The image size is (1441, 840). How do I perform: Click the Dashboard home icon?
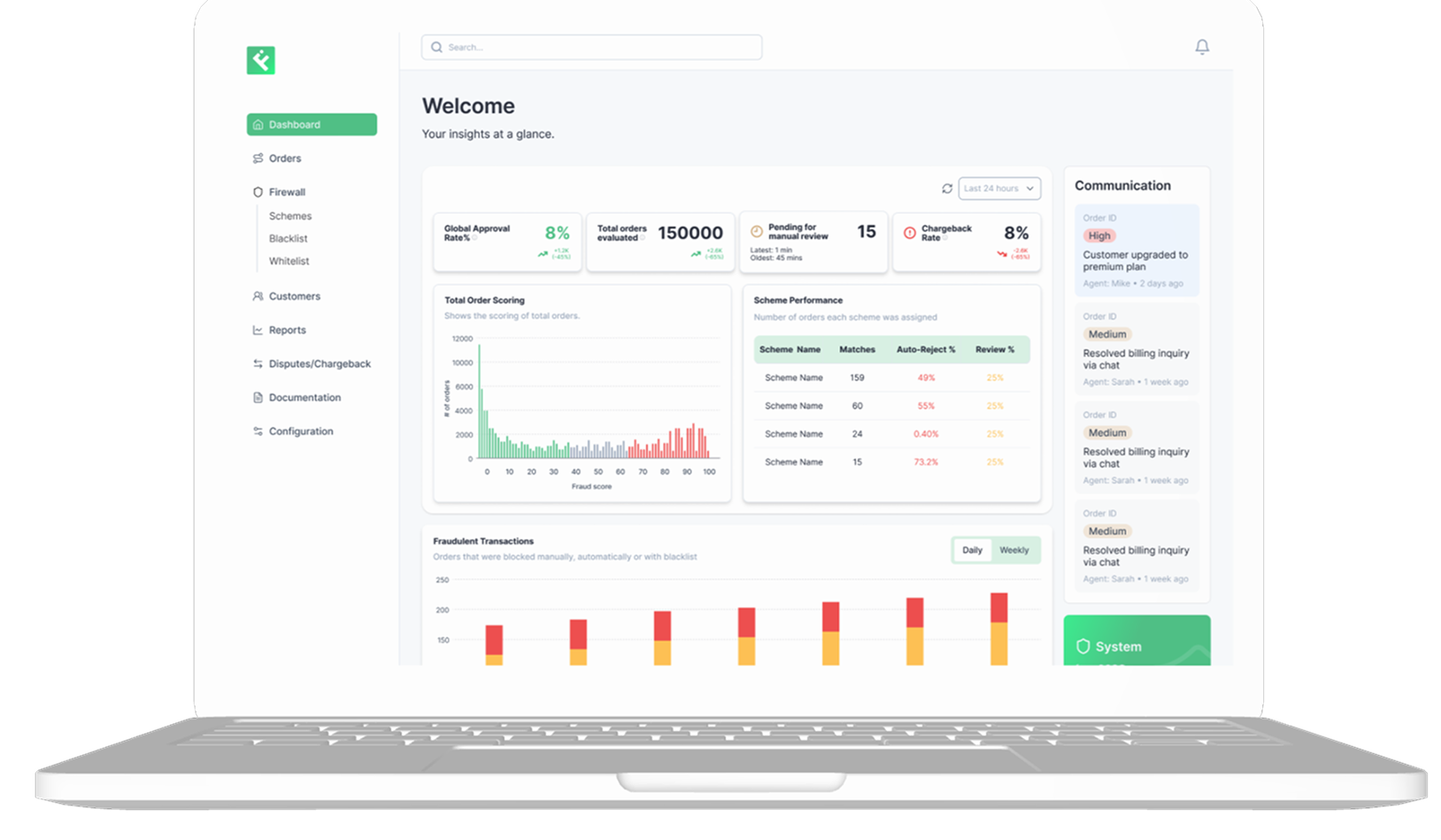point(258,125)
